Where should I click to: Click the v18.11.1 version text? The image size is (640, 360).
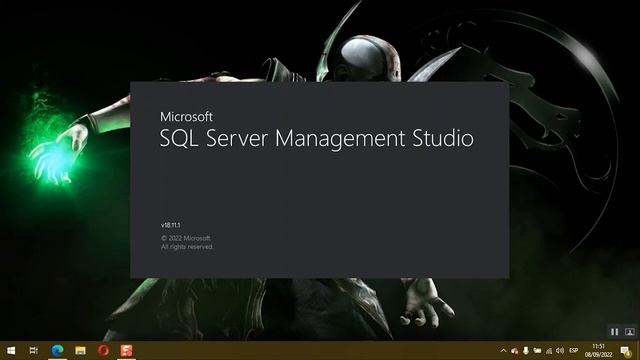(171, 225)
